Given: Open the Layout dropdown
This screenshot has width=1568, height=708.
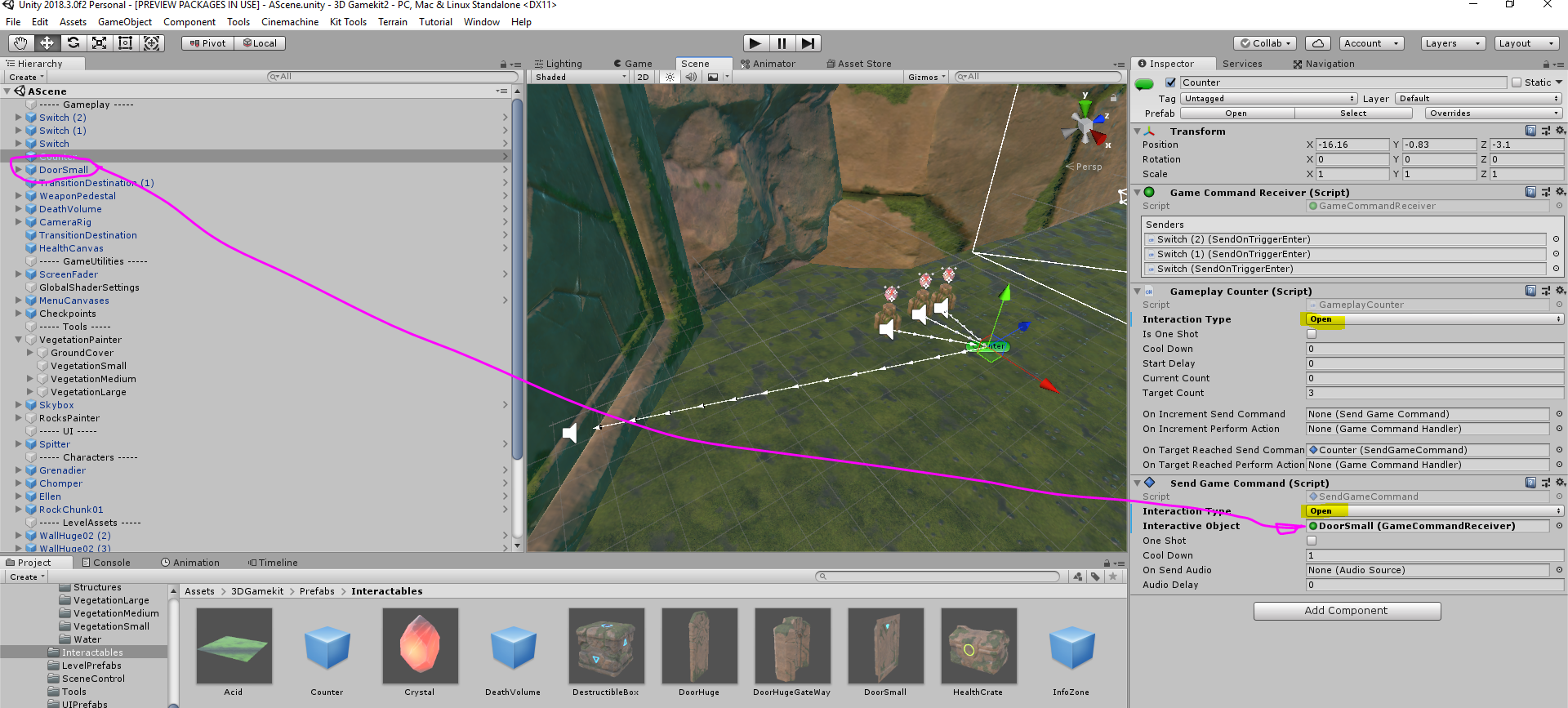Looking at the screenshot, I should click(1526, 43).
